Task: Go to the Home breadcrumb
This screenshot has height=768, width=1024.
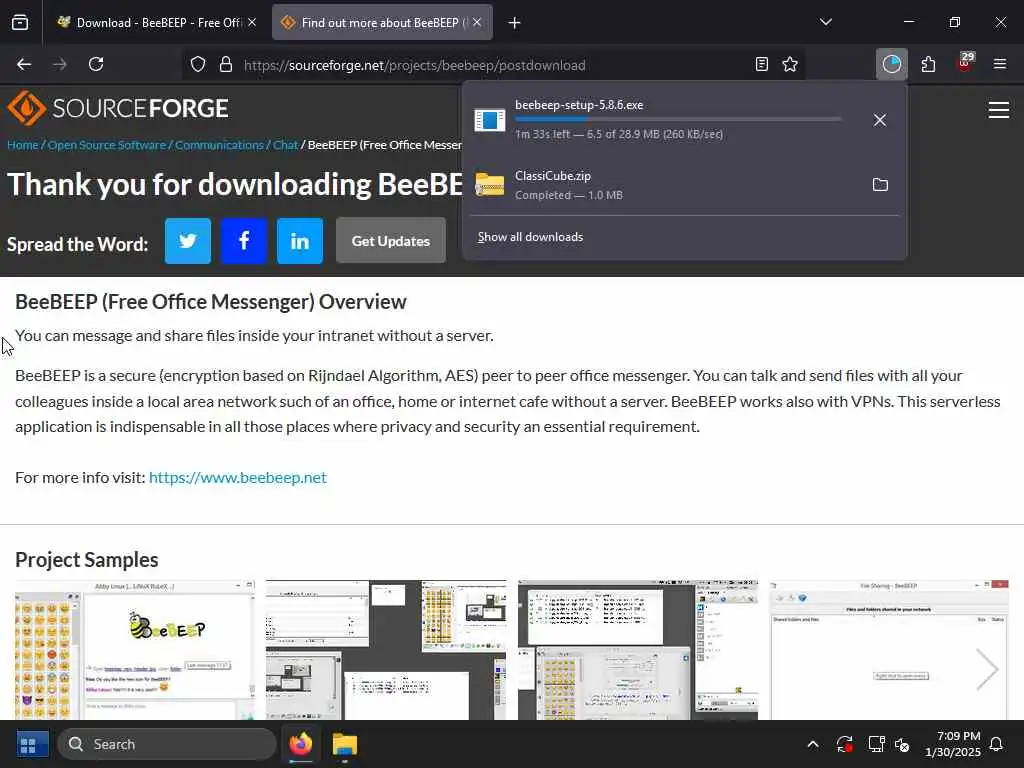Action: click(23, 145)
